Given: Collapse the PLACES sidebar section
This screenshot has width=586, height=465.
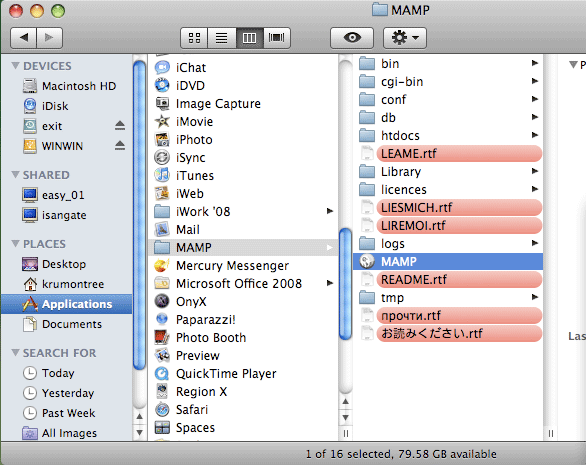Looking at the screenshot, I should 15,244.
